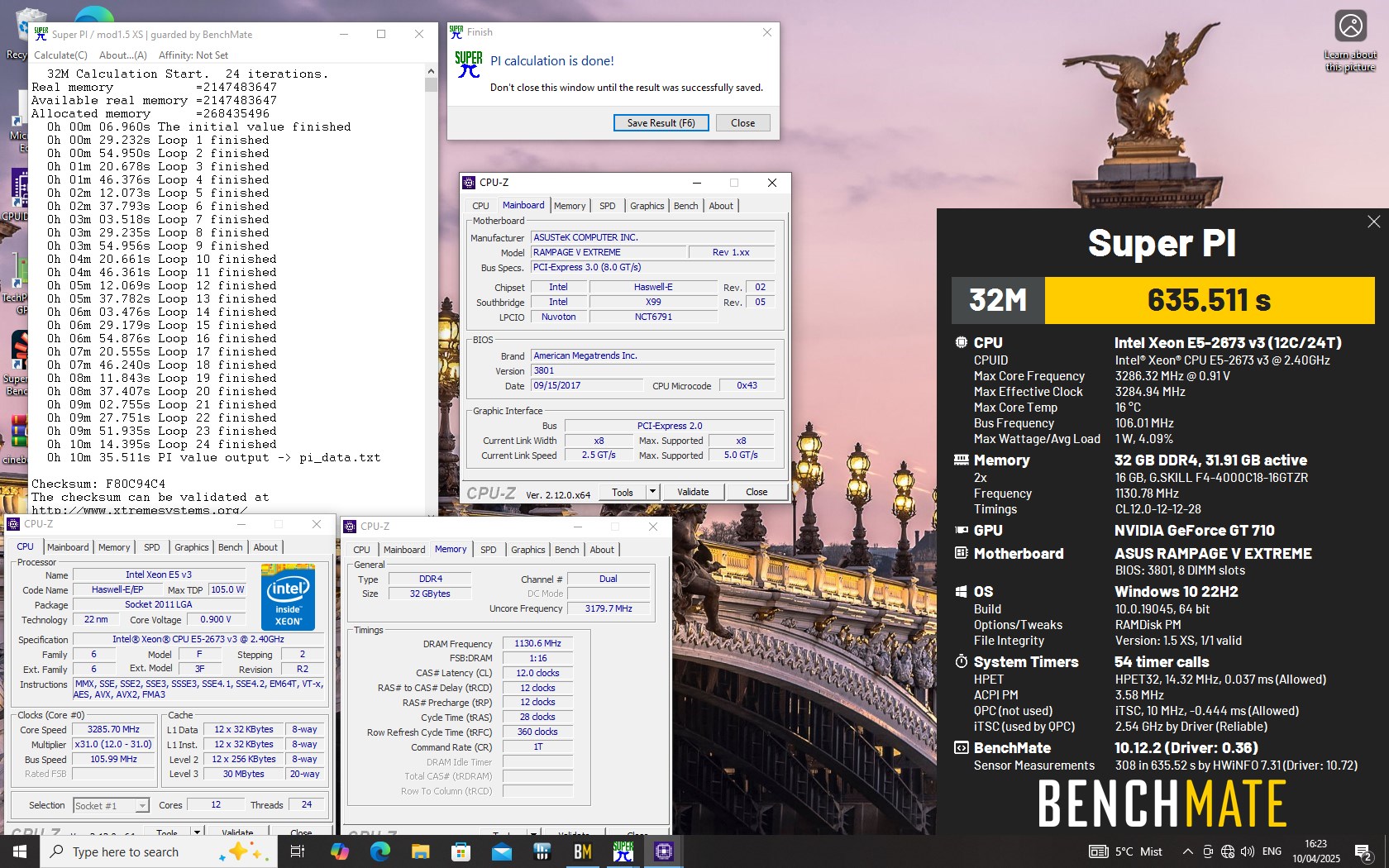Viewport: 1389px width, 868px height.
Task: Click Core Speed 3285.70 MHz value
Action: click(113, 729)
